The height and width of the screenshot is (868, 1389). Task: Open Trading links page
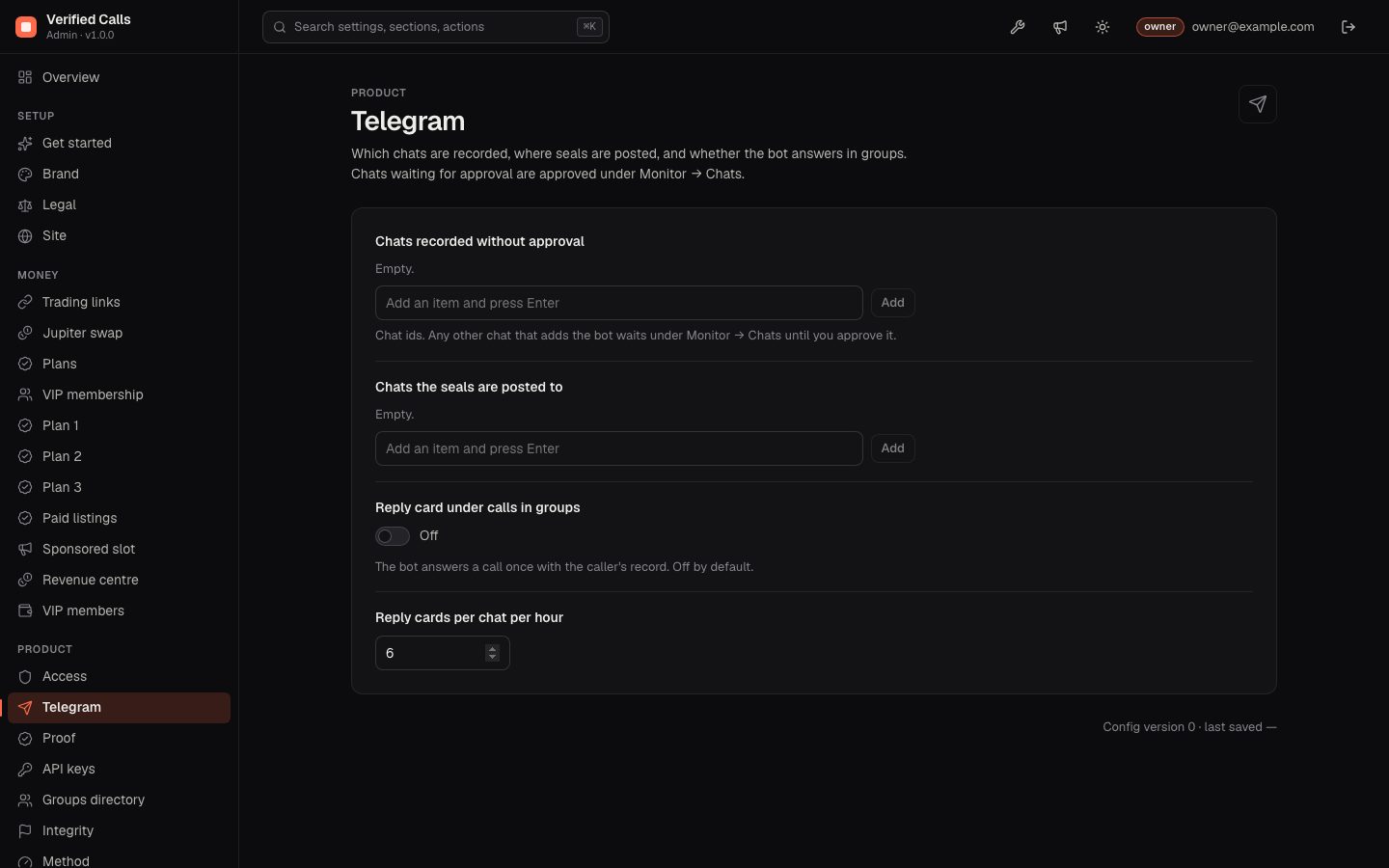click(119, 302)
